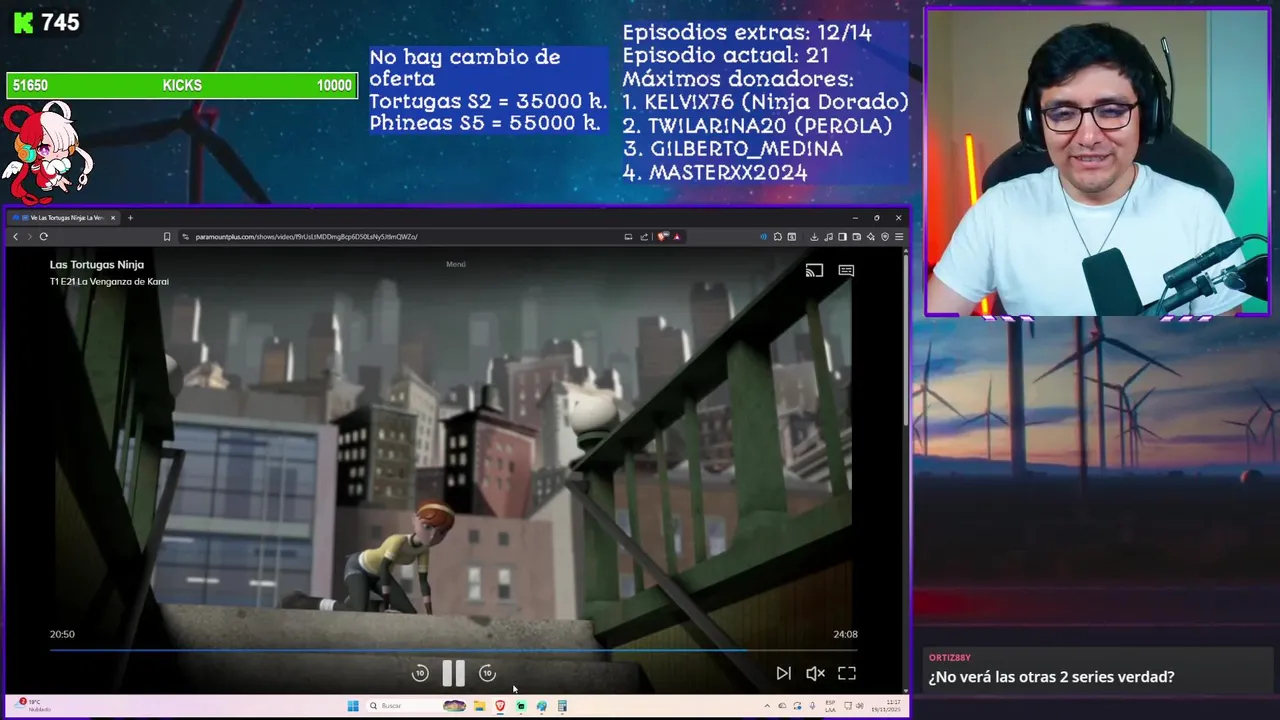Open the picture-in-picture screen icon in address bar
1280x720 pixels.
coord(628,237)
